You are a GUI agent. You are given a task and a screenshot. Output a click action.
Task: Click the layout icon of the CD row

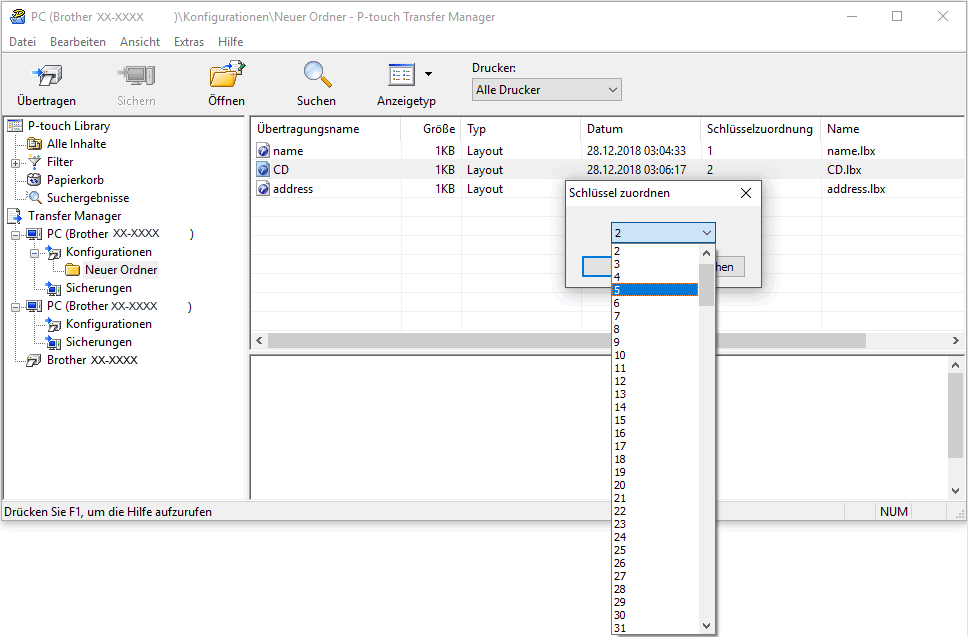(x=264, y=170)
